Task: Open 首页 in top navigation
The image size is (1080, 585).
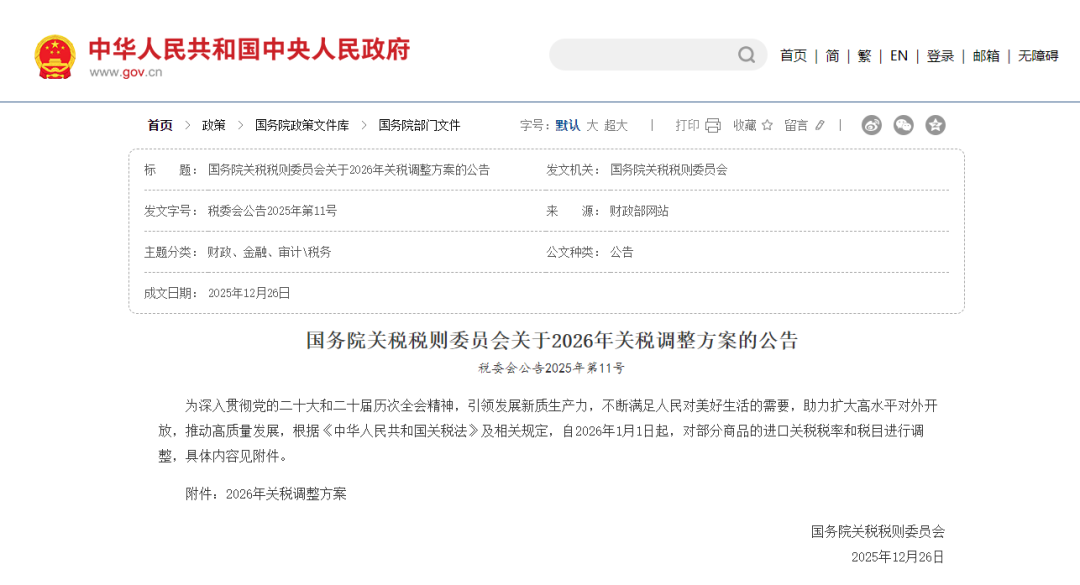Action: (793, 56)
